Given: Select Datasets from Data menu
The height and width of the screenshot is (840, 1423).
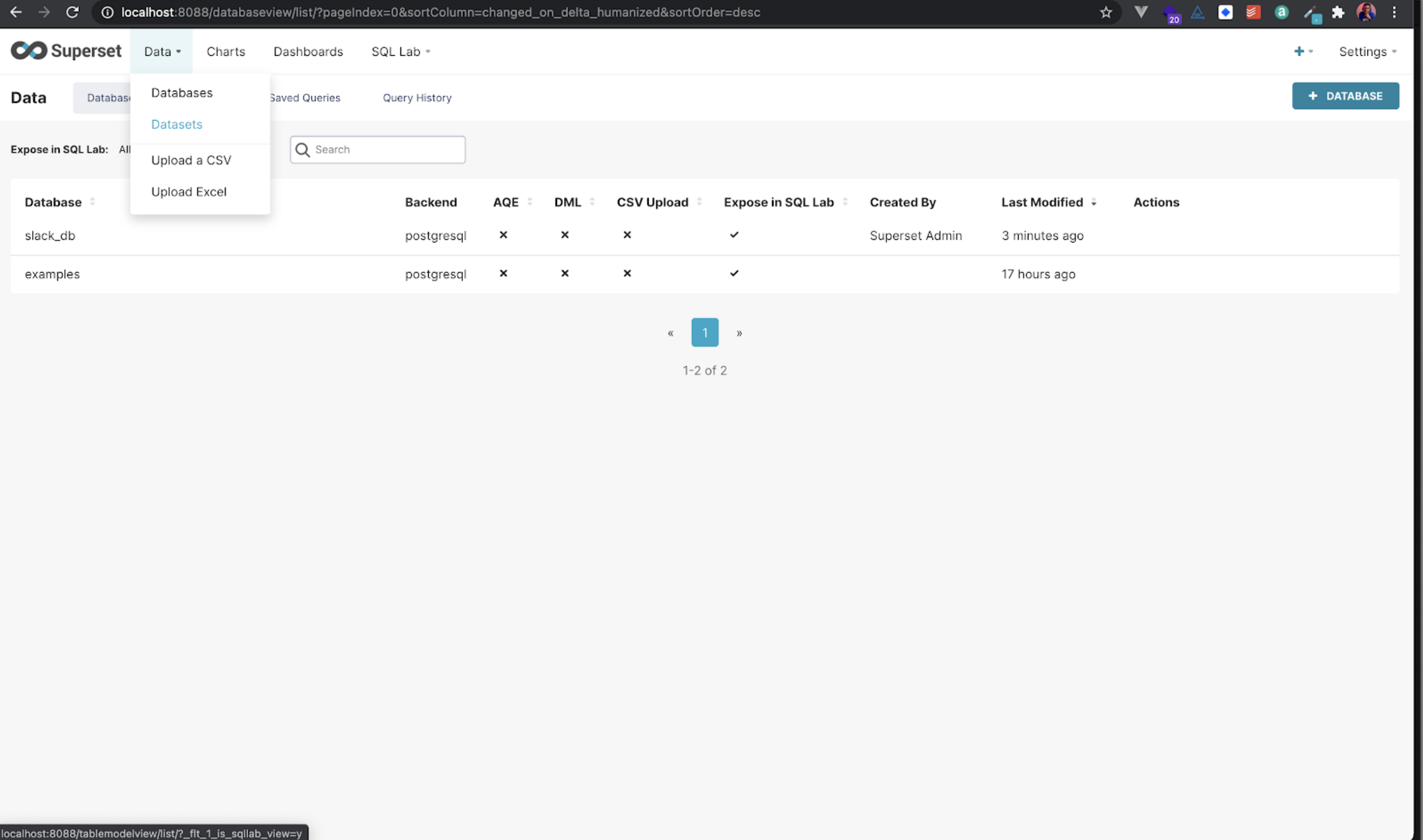Looking at the screenshot, I should pyautogui.click(x=176, y=124).
